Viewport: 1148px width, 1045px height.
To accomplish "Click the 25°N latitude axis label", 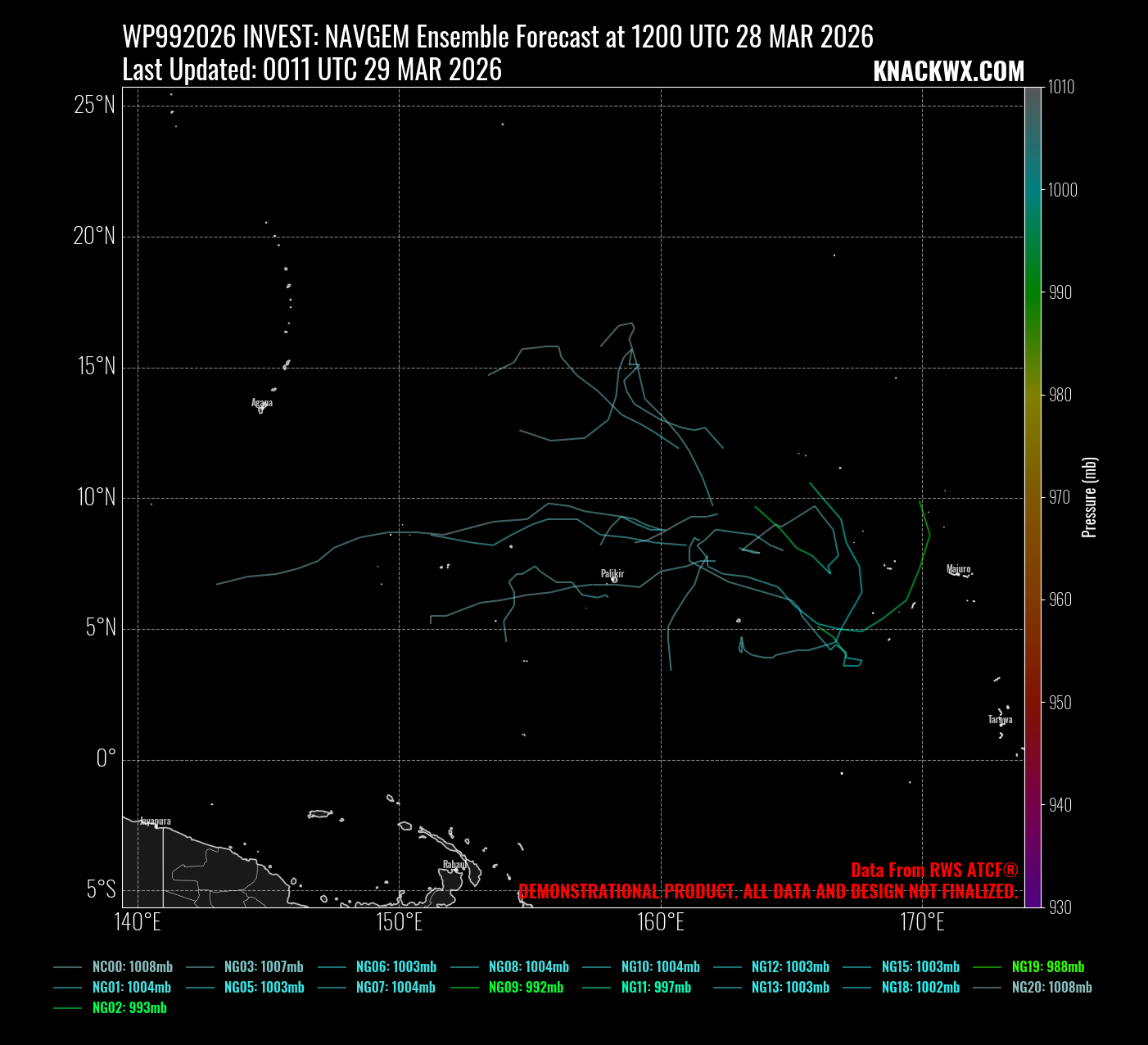I will [x=95, y=105].
